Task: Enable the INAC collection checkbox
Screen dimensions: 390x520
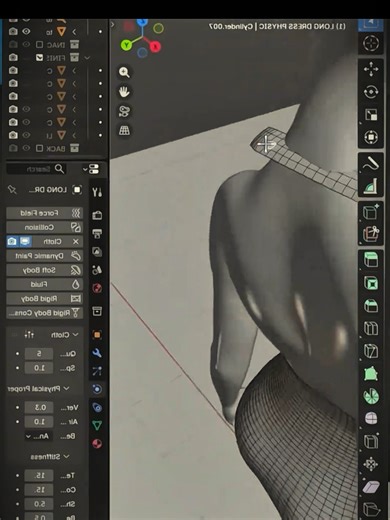Action: (39, 45)
